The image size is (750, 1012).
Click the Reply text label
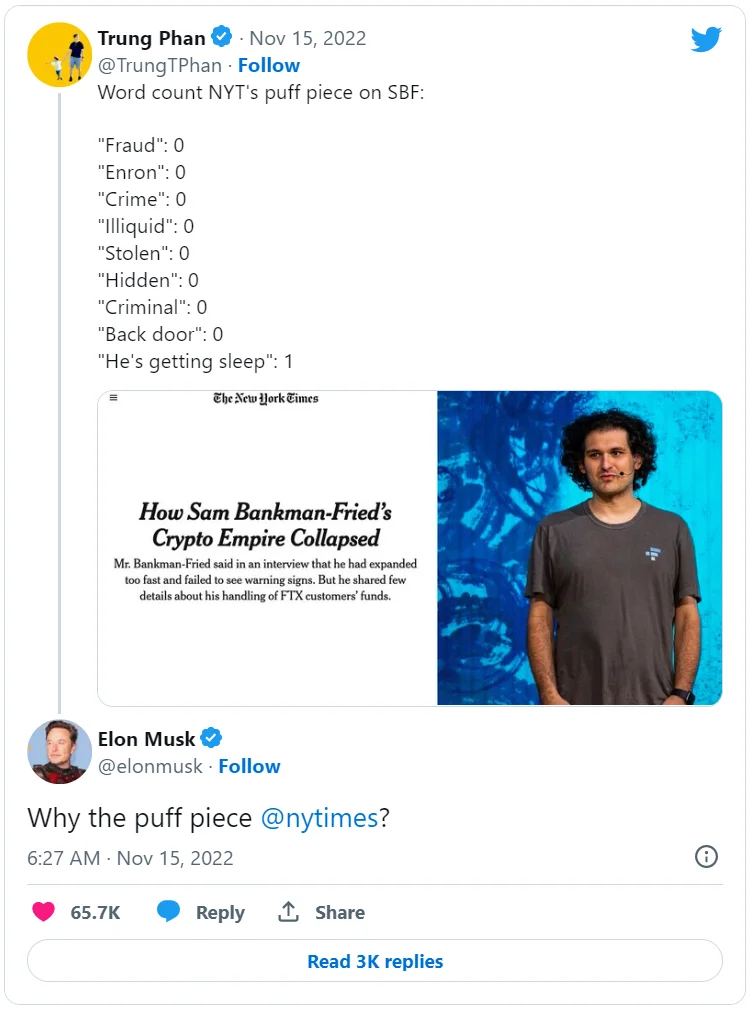point(220,912)
